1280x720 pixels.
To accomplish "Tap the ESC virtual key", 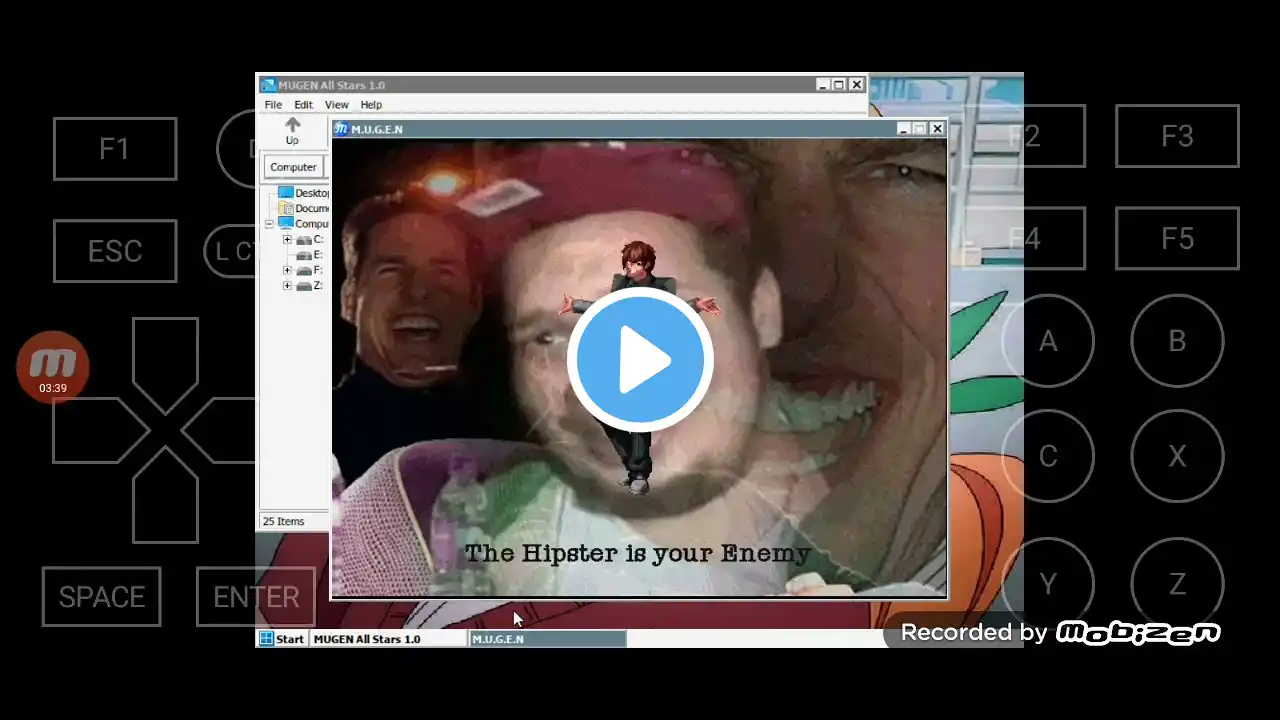I will coord(115,251).
